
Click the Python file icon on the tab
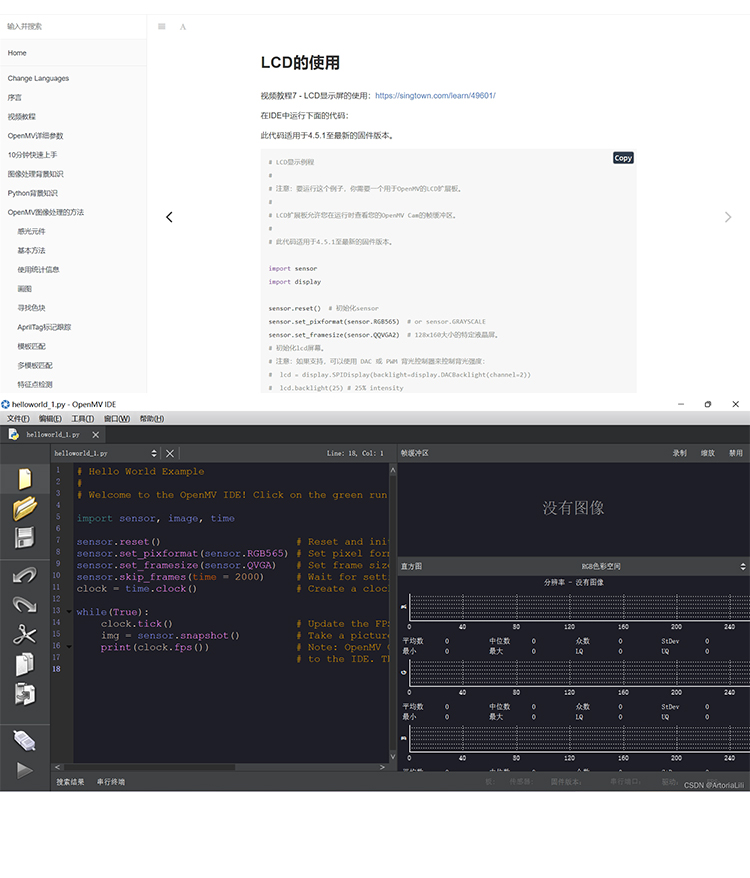tap(13, 434)
